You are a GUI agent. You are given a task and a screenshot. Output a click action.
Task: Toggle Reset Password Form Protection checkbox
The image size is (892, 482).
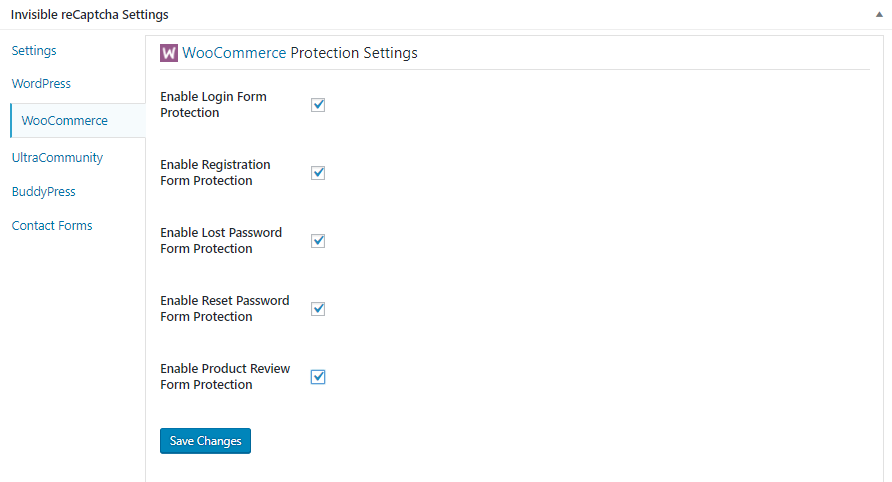[x=318, y=309]
